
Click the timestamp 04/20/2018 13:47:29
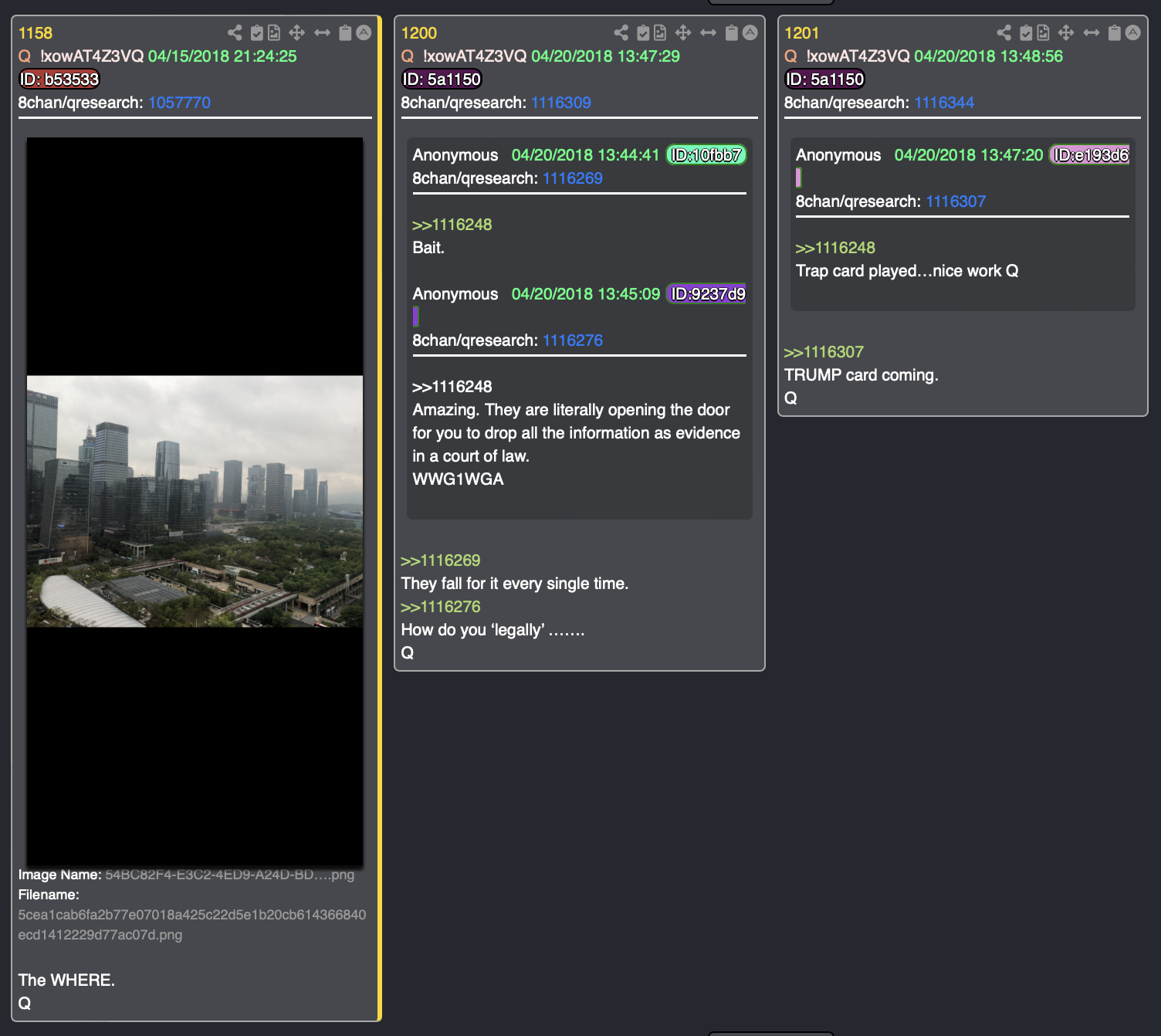605,56
